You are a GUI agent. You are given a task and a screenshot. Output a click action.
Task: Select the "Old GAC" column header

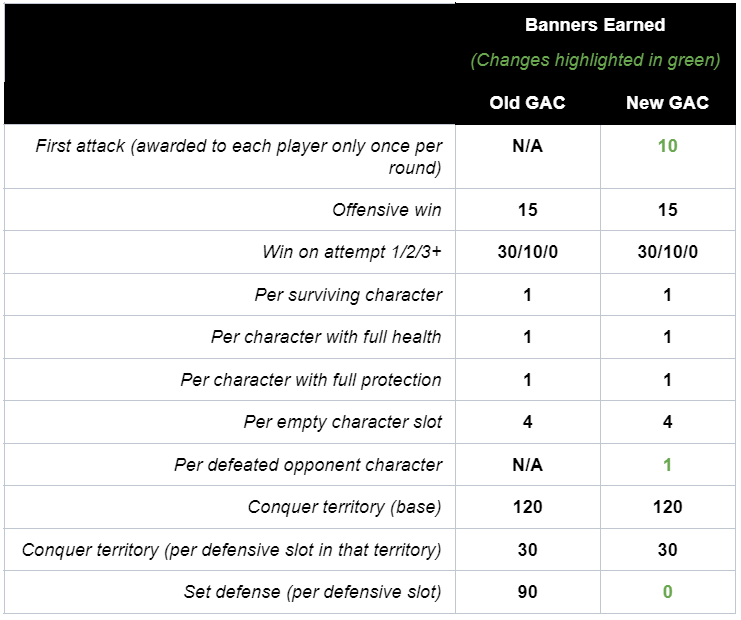pyautogui.click(x=527, y=103)
